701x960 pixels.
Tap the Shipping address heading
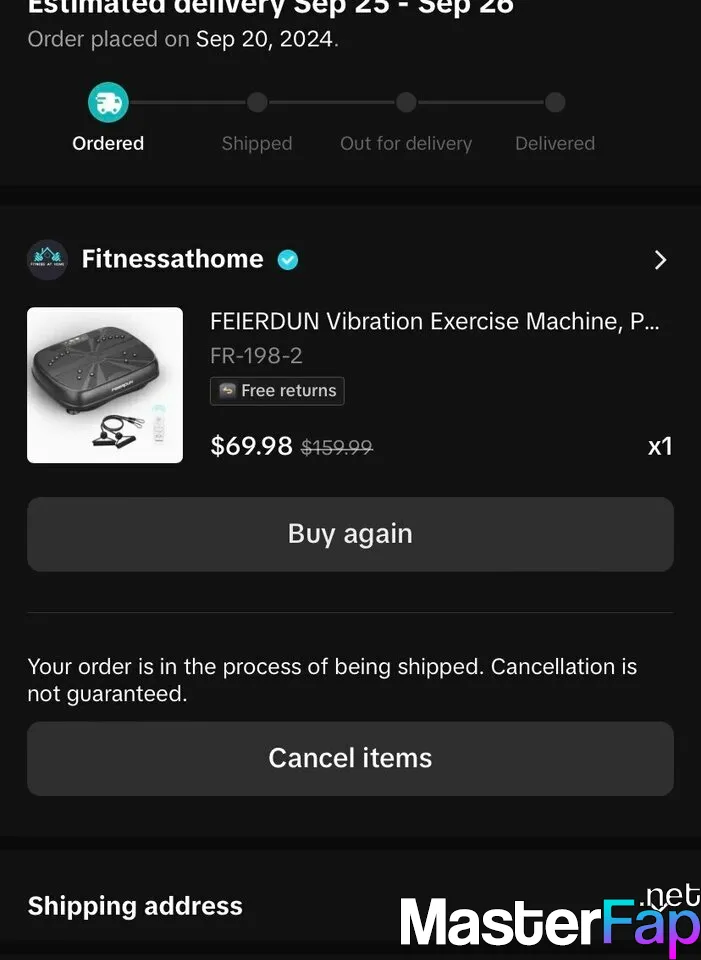coord(135,906)
